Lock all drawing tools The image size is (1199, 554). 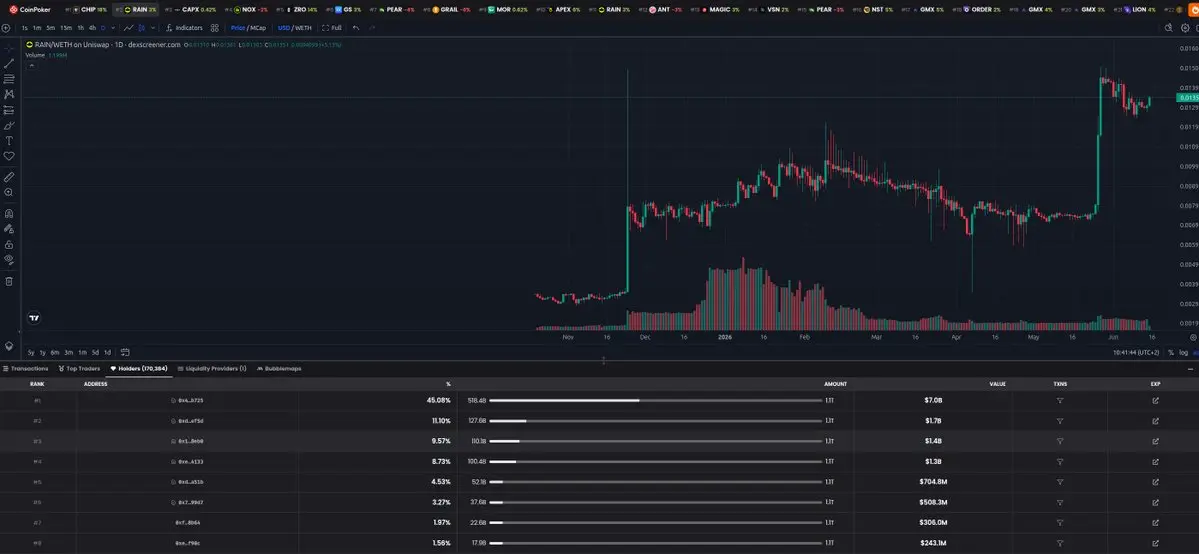click(9, 244)
